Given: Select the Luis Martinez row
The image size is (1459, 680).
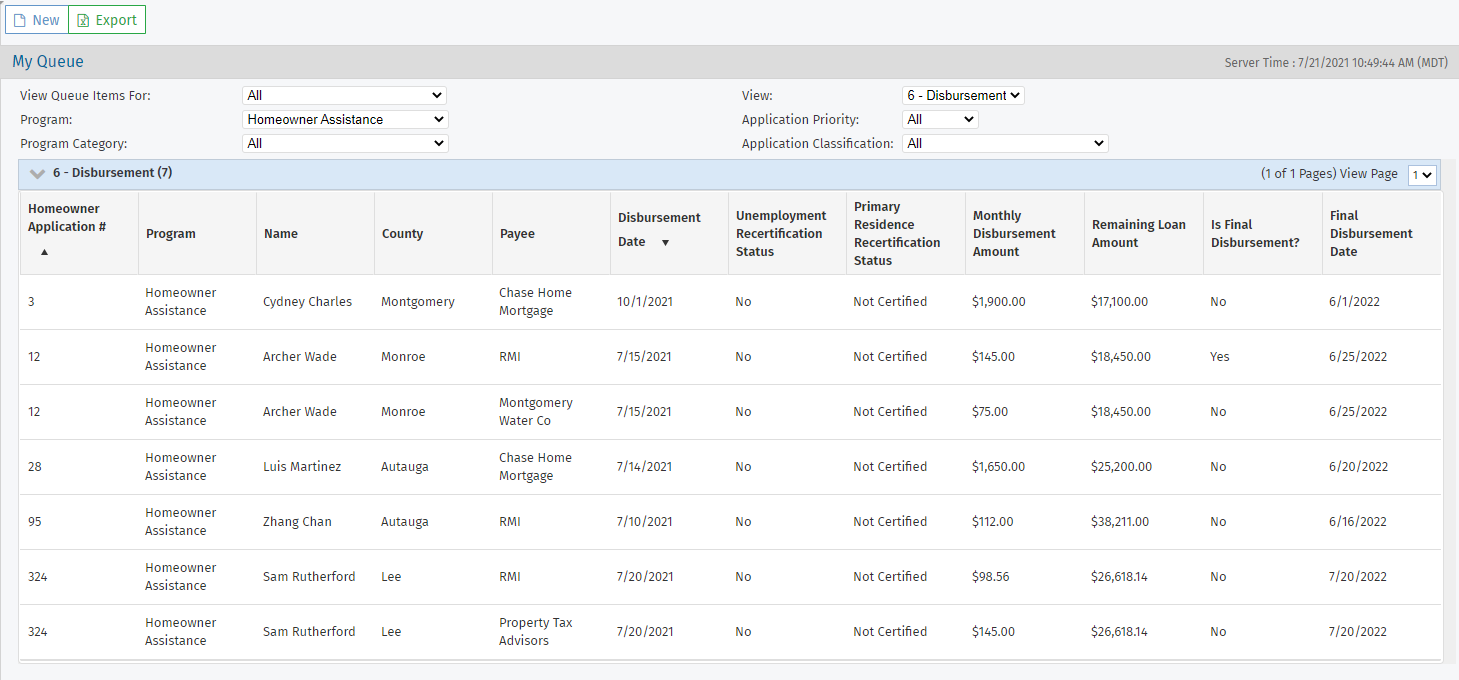Looking at the screenshot, I should click(301, 467).
